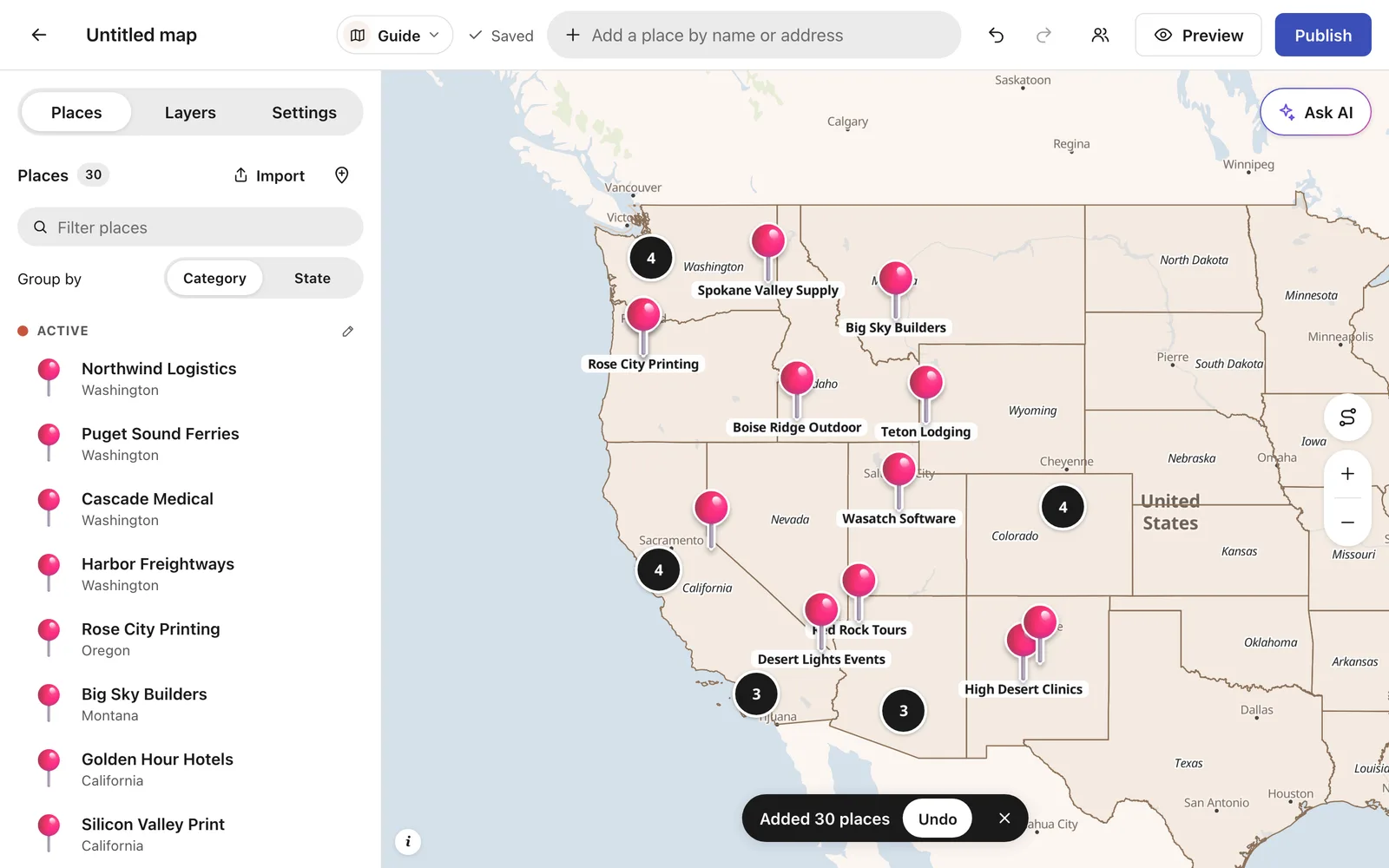Image resolution: width=1389 pixels, height=868 pixels.
Task: Open the map info icon
Action: pyautogui.click(x=408, y=841)
